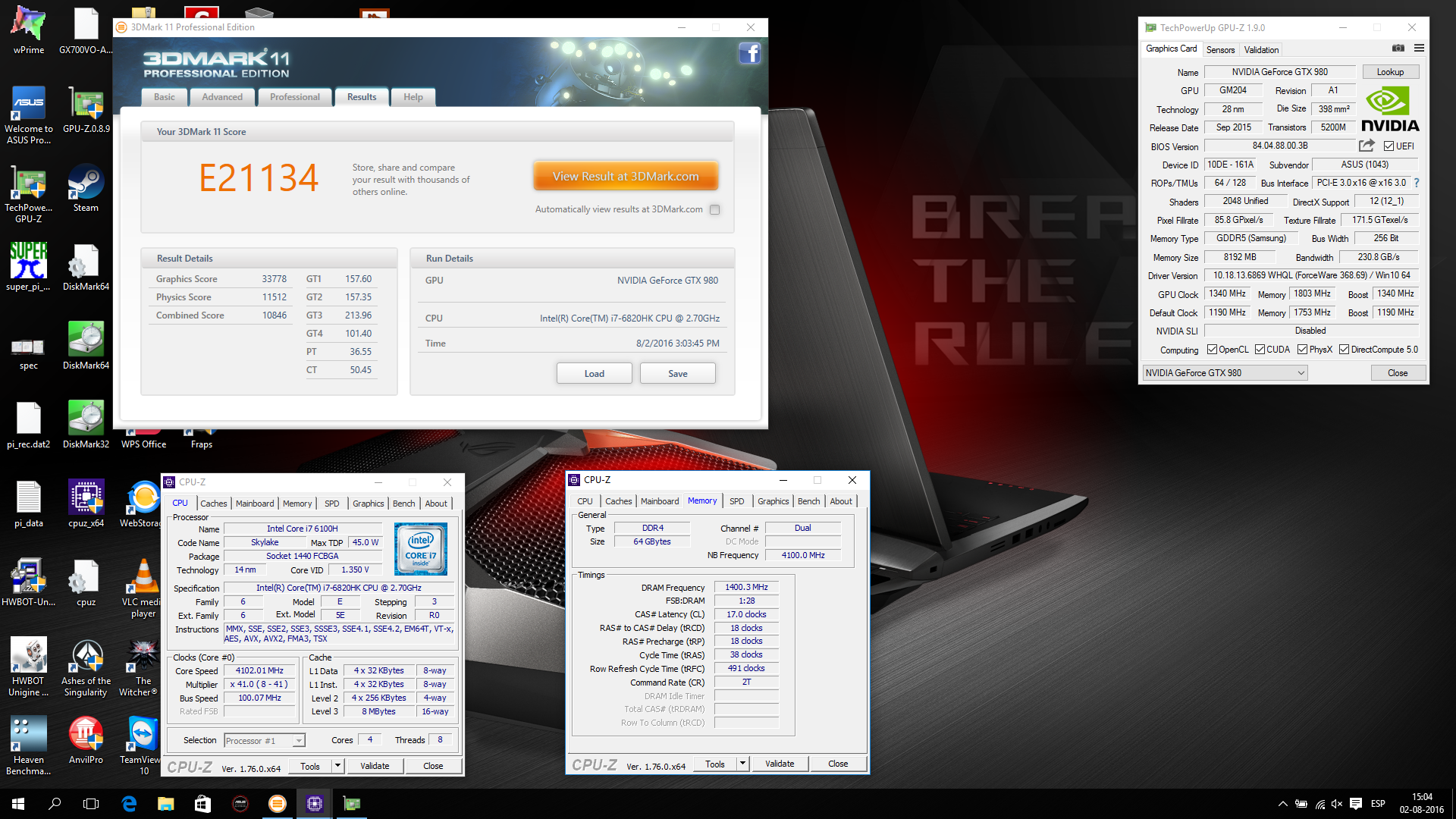This screenshot has width=1456, height=819.
Task: Switch to Basic tab in 3DMark 11
Action: (x=165, y=97)
